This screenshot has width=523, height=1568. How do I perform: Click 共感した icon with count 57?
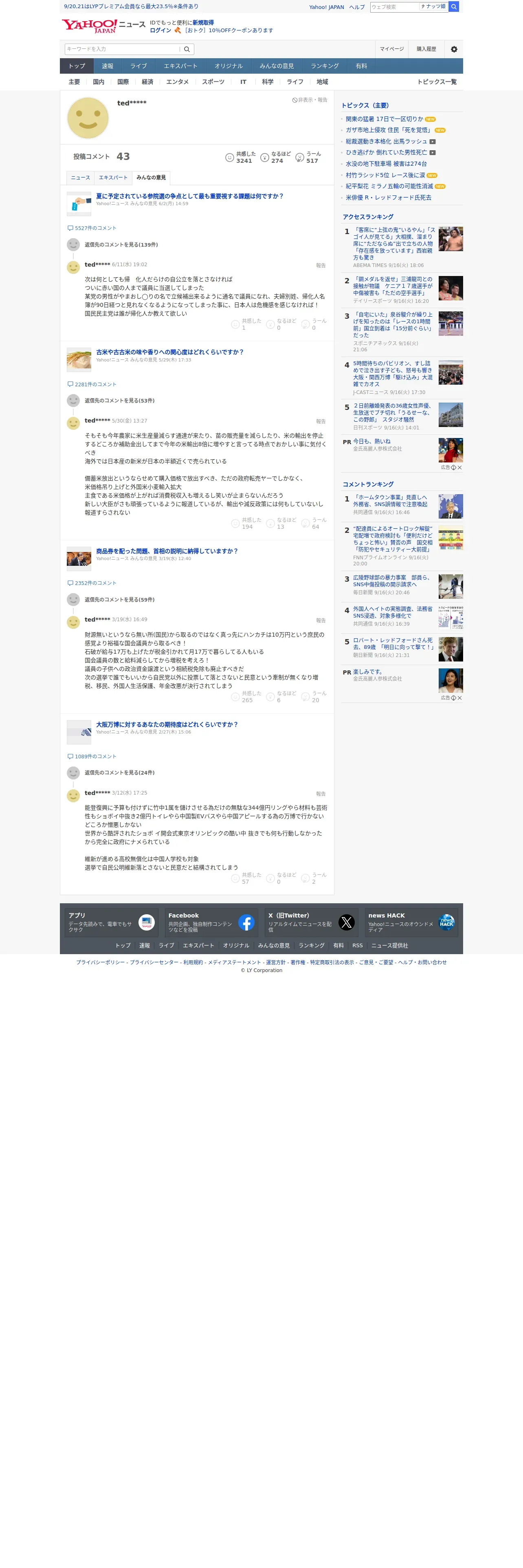click(235, 878)
